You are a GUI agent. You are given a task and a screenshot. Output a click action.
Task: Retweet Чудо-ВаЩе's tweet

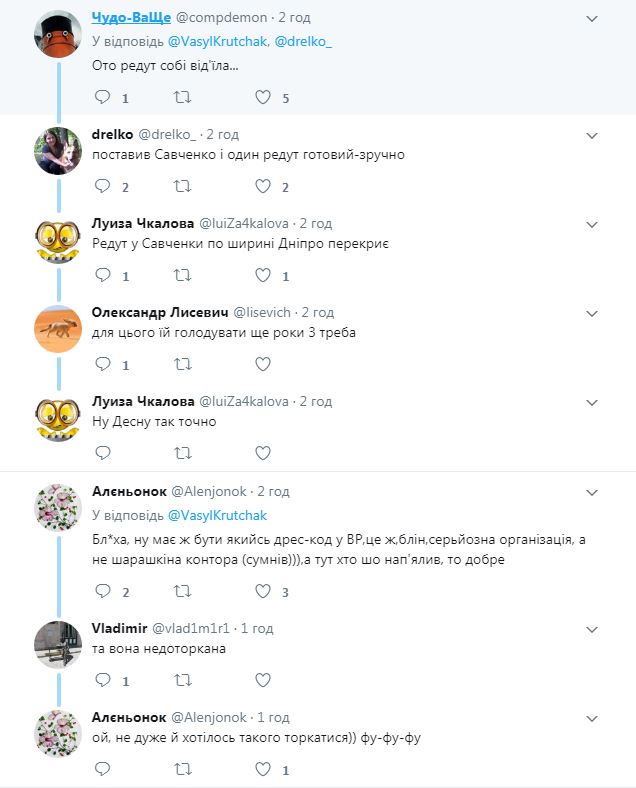pyautogui.click(x=183, y=98)
